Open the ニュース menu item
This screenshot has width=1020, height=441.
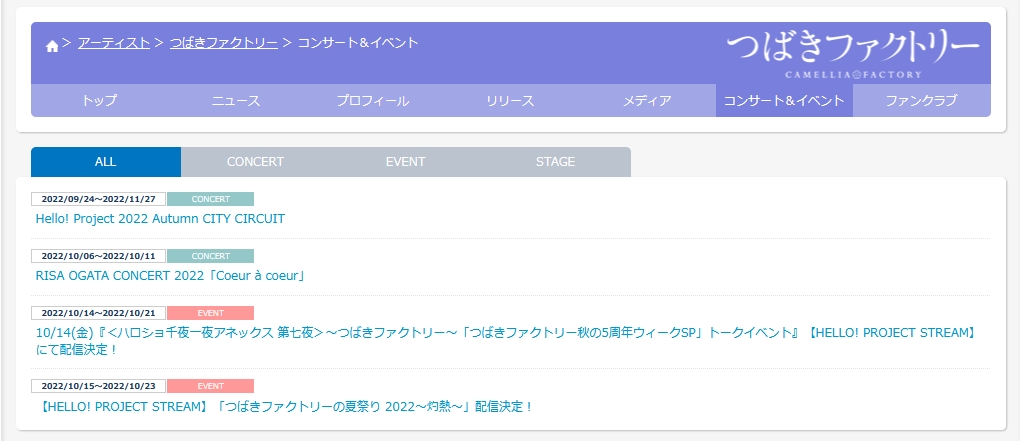point(236,101)
